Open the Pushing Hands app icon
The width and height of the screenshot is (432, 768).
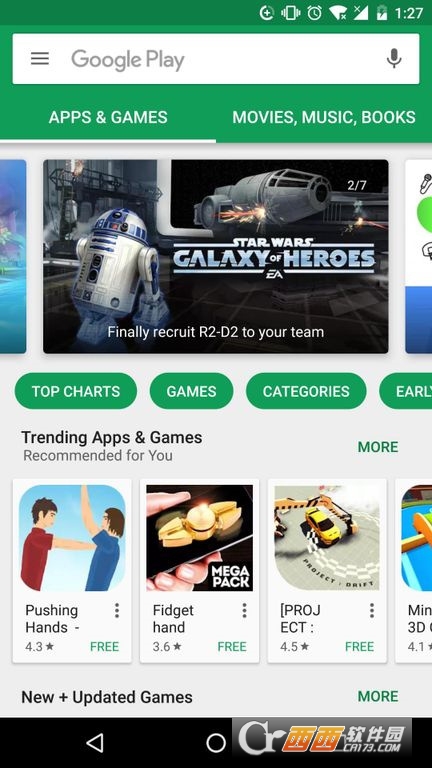click(72, 538)
